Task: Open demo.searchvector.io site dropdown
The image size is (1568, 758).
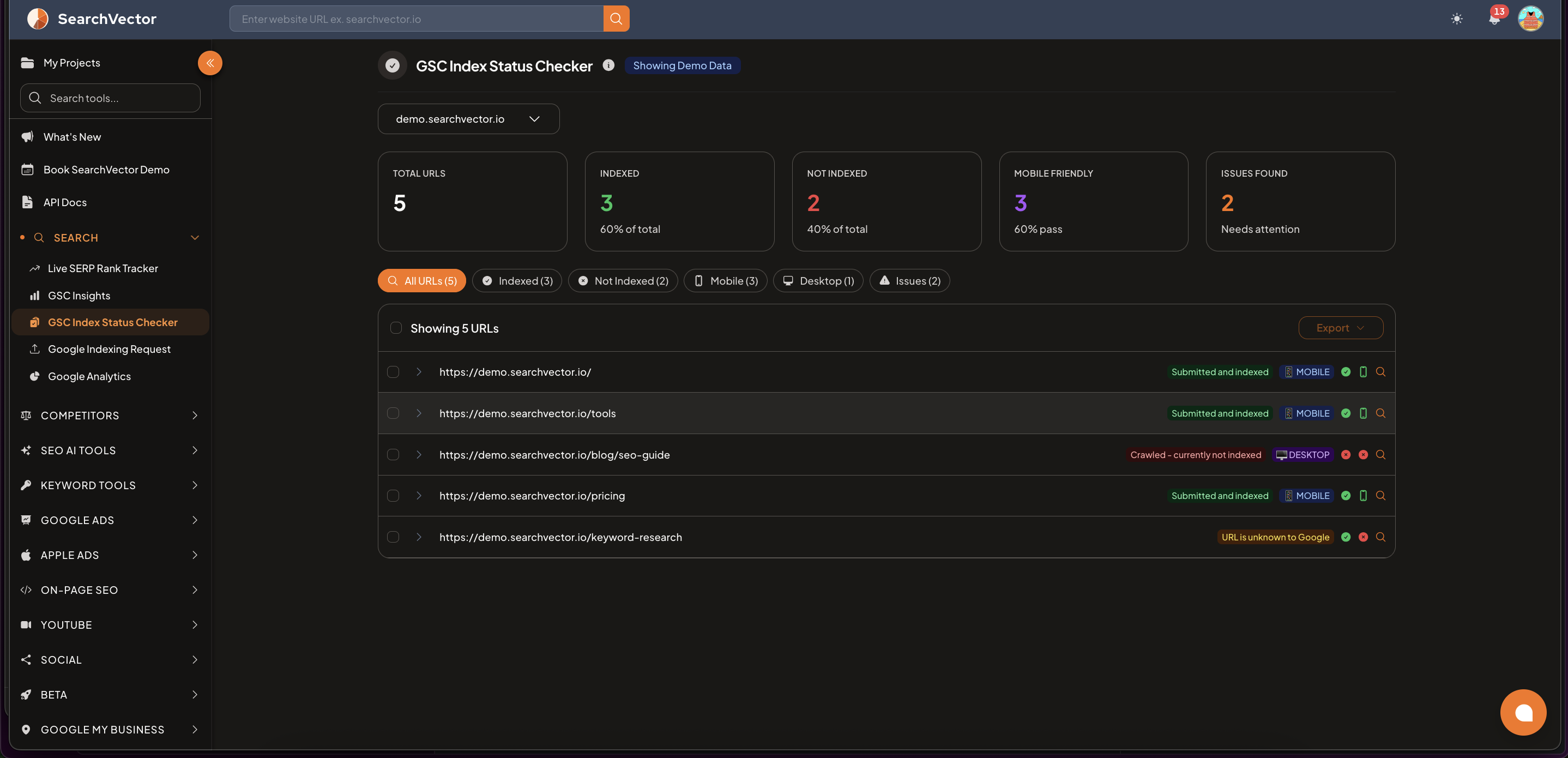Action: 468,119
